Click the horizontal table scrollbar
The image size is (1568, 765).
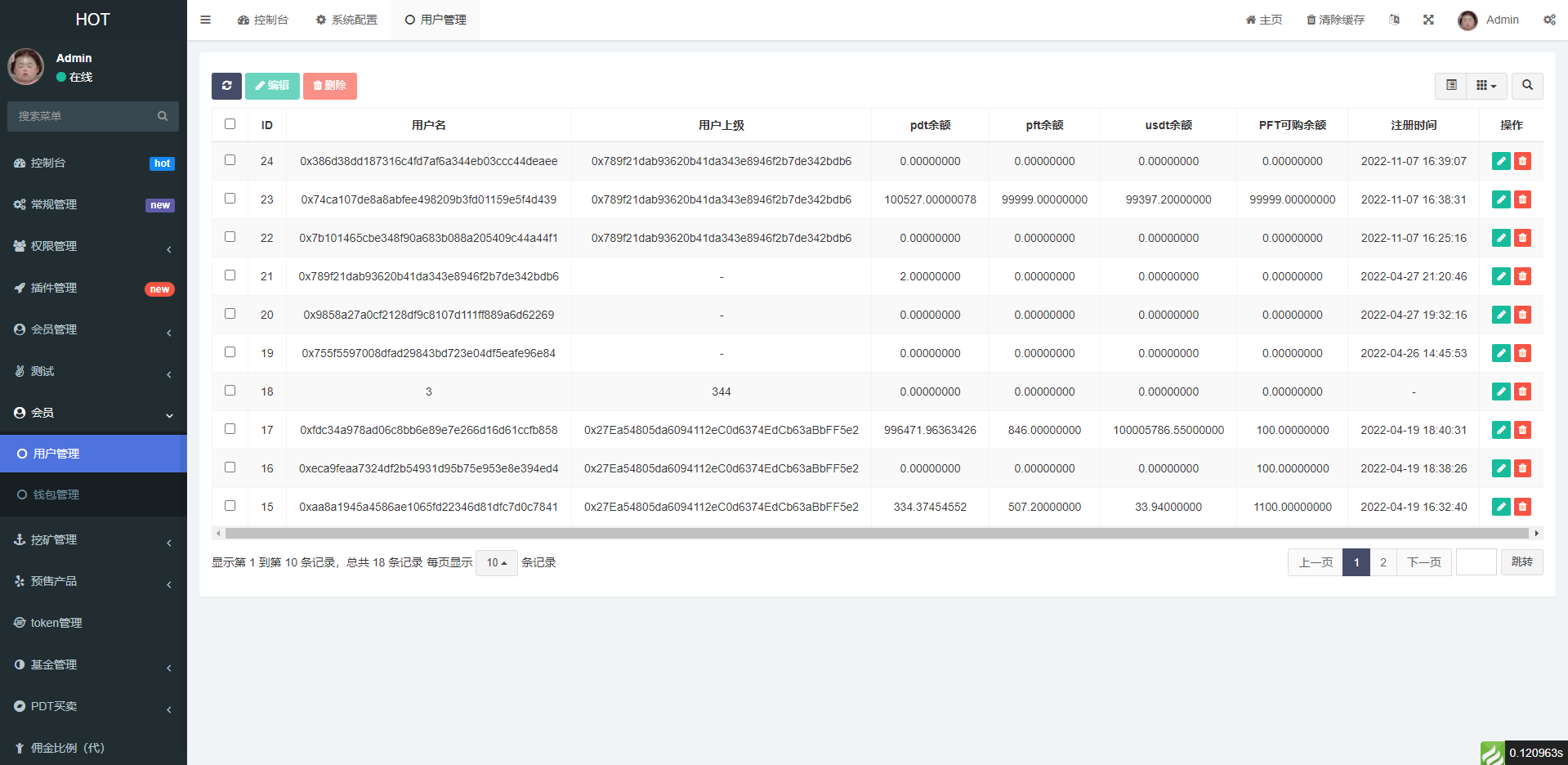[876, 533]
